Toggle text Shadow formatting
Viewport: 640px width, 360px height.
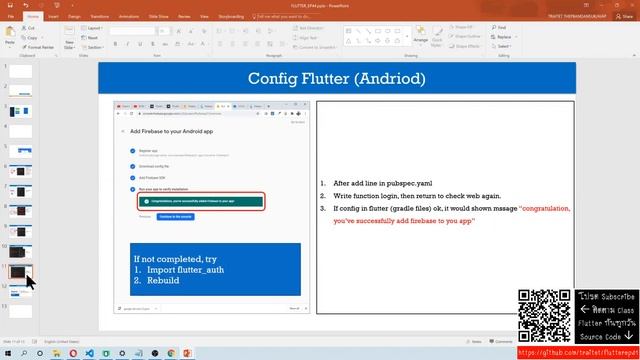[x=153, y=44]
